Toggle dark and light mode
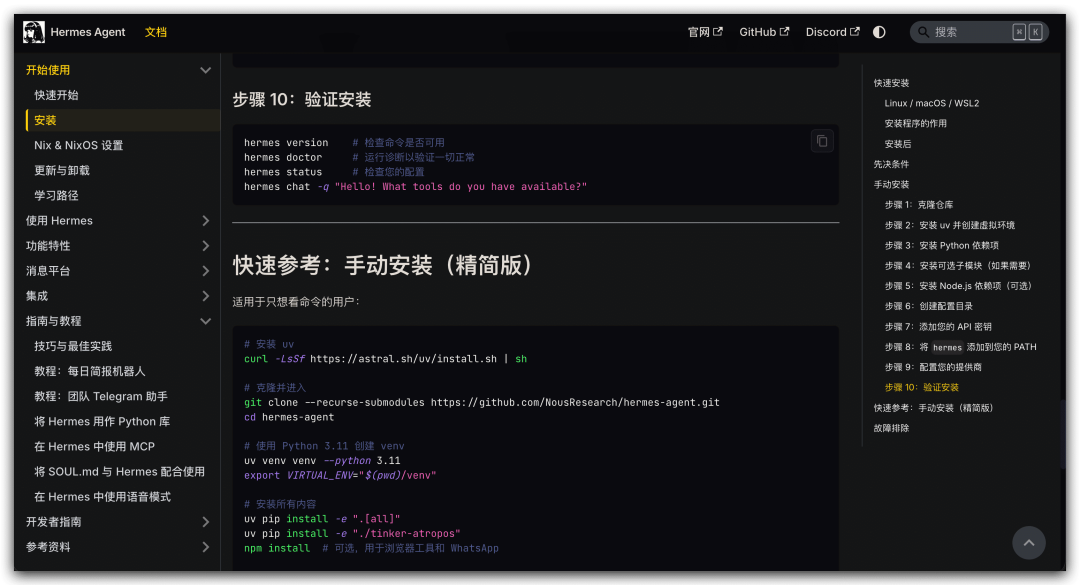This screenshot has width=1080, height=585. point(879,32)
